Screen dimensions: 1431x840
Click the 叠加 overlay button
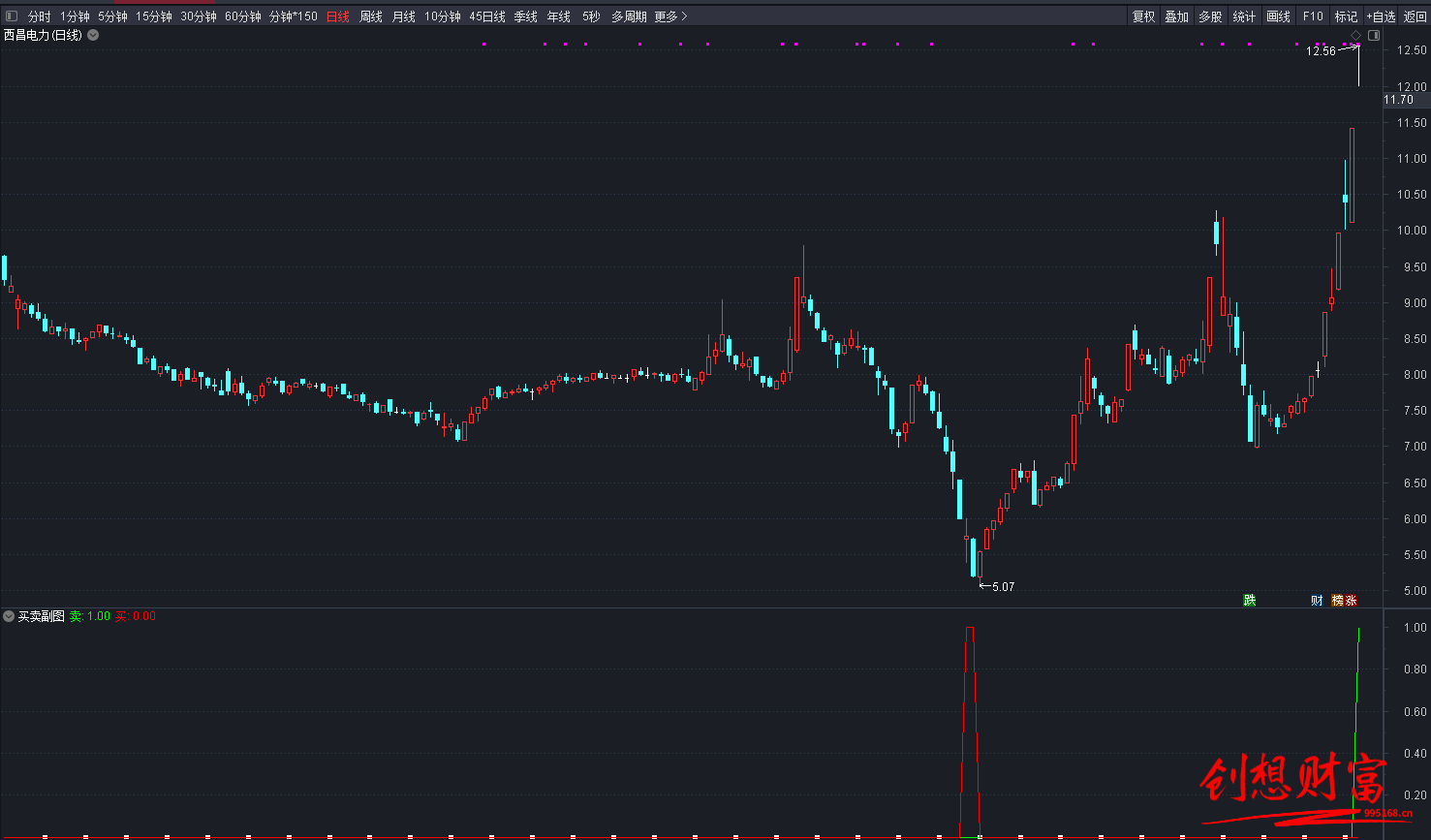click(1177, 16)
